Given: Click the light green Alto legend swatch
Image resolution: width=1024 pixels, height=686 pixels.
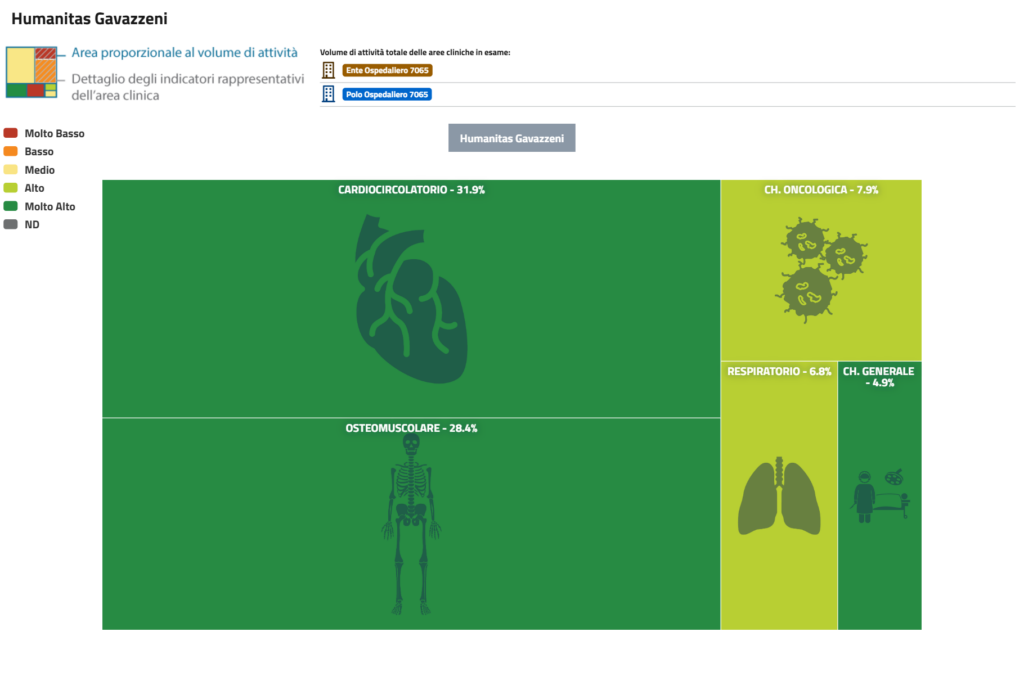Looking at the screenshot, I should (x=11, y=188).
